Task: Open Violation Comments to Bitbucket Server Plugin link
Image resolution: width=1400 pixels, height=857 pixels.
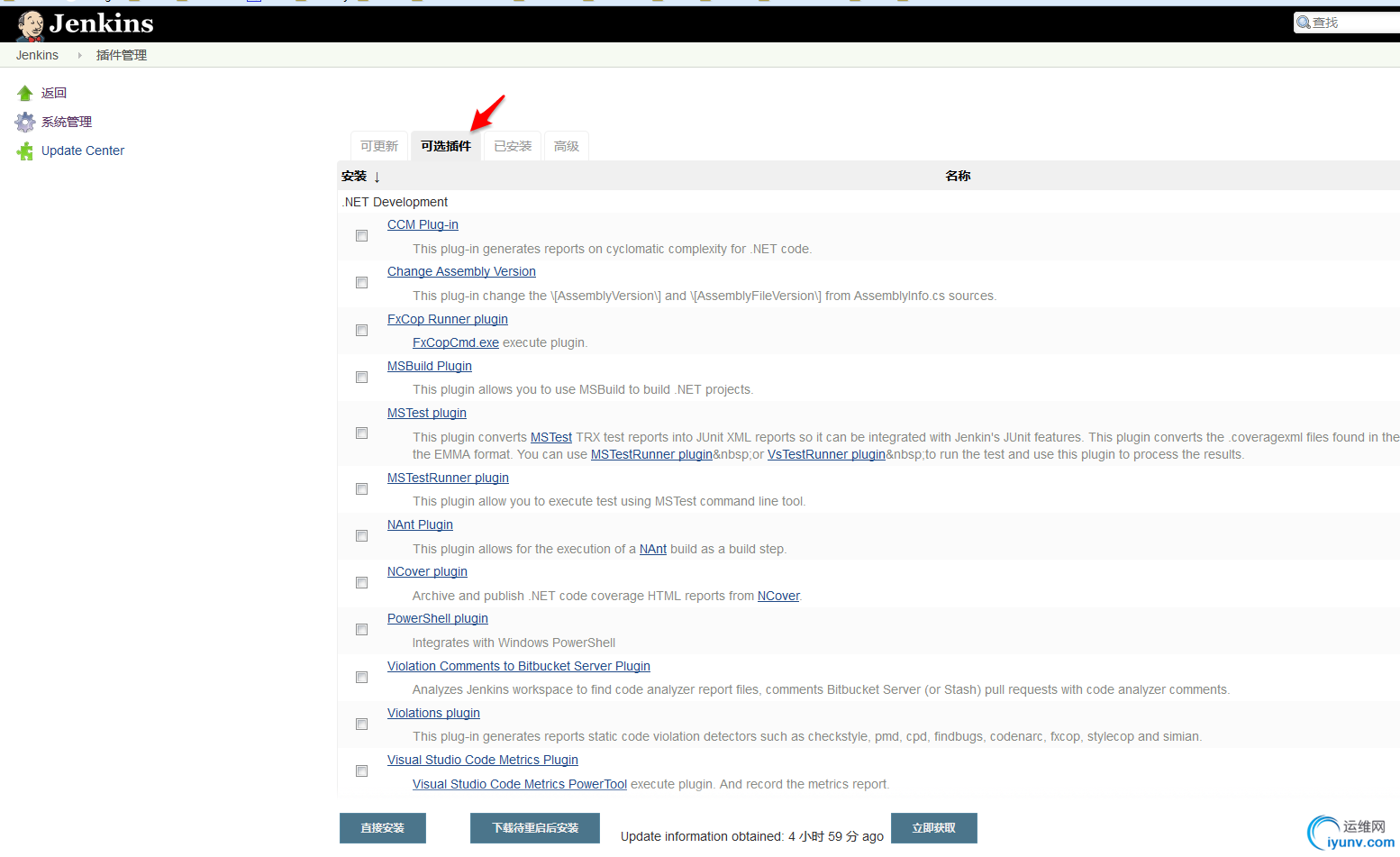Action: (x=519, y=667)
